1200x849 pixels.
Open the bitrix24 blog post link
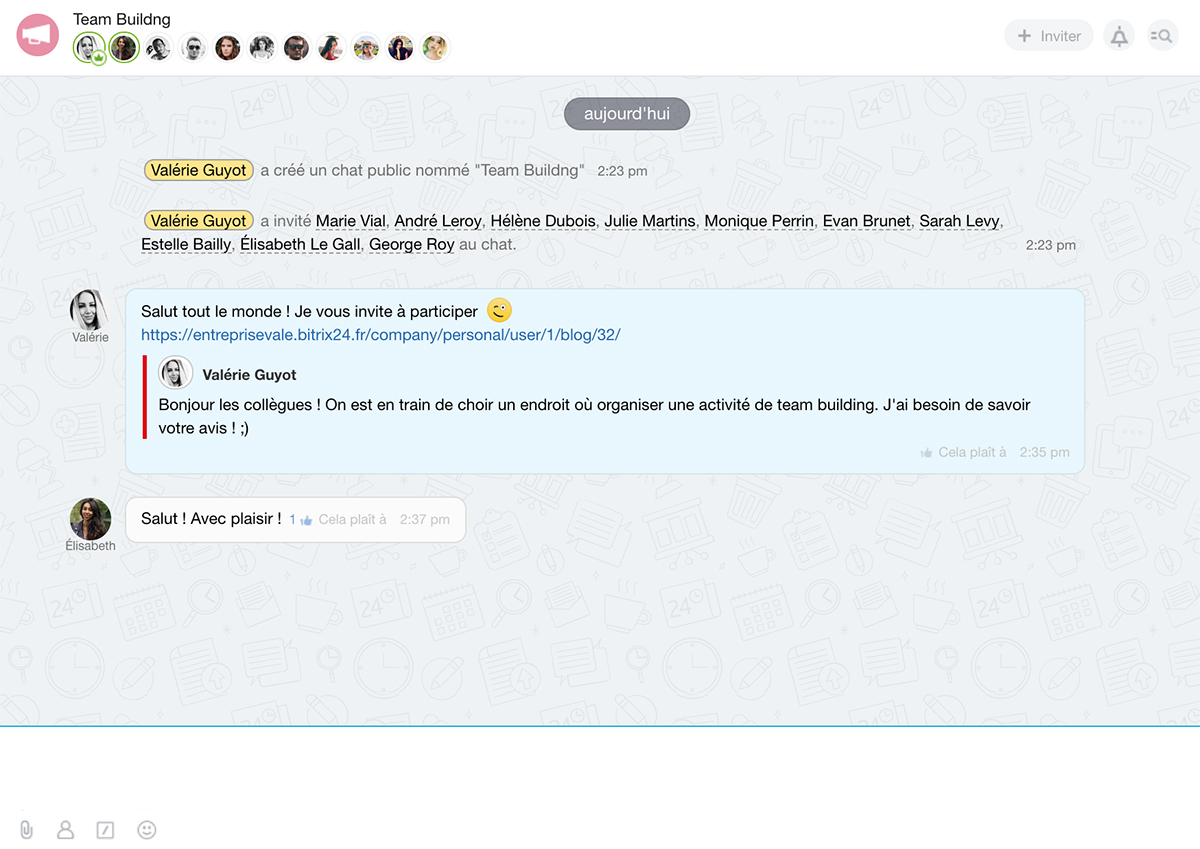click(x=380, y=335)
